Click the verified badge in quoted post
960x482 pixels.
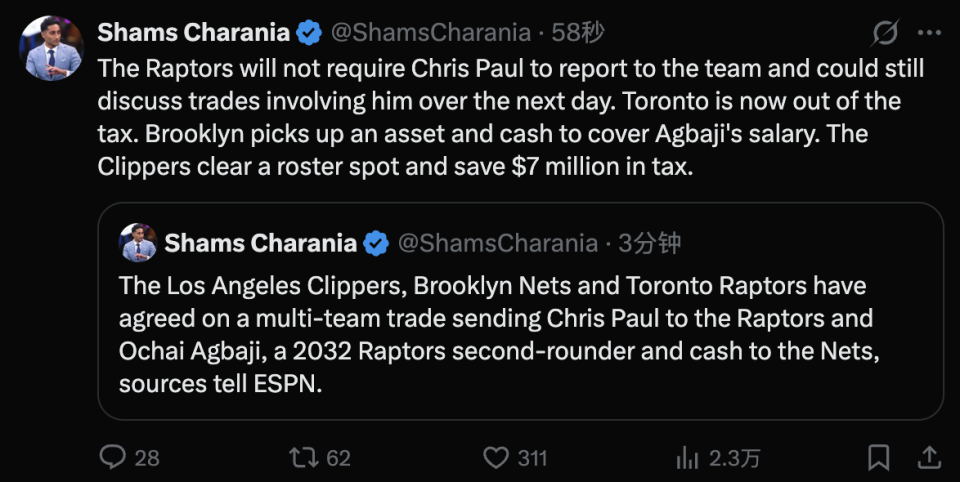coord(376,243)
